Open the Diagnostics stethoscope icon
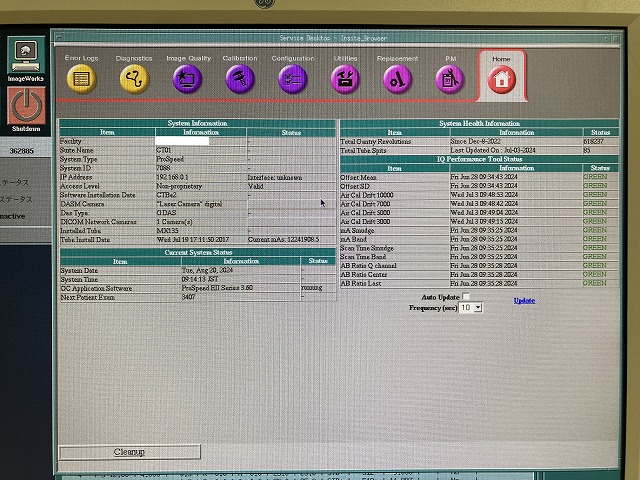Screen dimensions: 640x480 [x=134, y=80]
